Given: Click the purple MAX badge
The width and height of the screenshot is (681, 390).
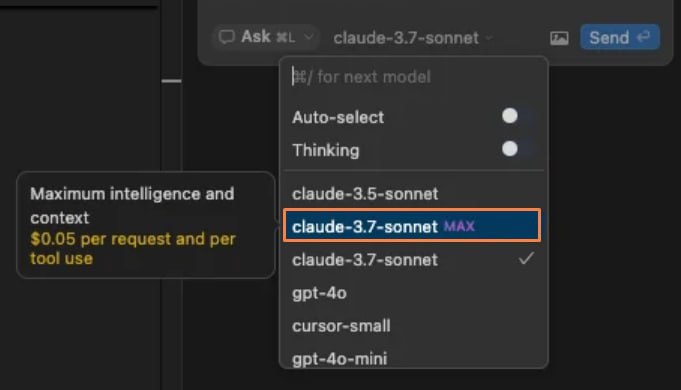Looking at the screenshot, I should click(459, 226).
